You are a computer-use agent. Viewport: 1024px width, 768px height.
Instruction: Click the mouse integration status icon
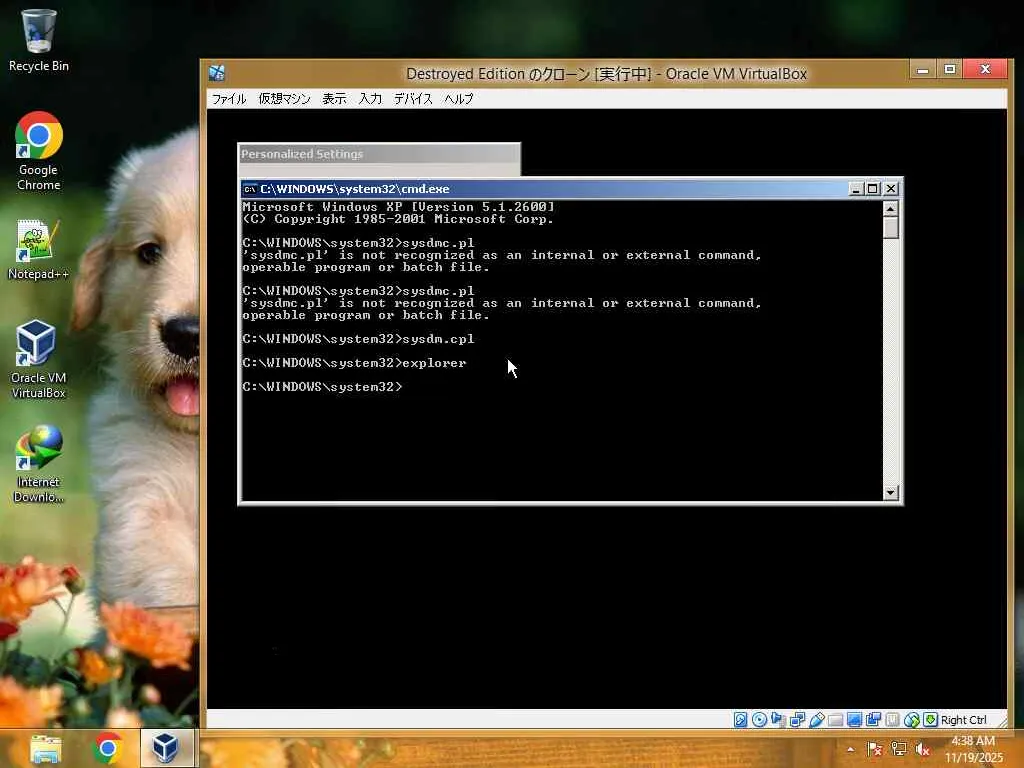[x=912, y=720]
